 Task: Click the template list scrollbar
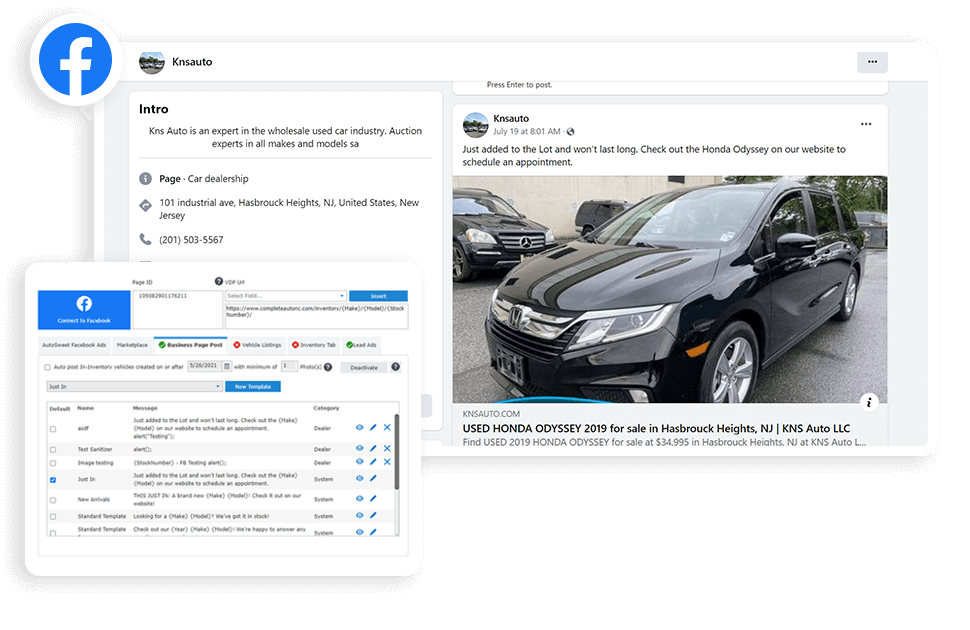[397, 452]
